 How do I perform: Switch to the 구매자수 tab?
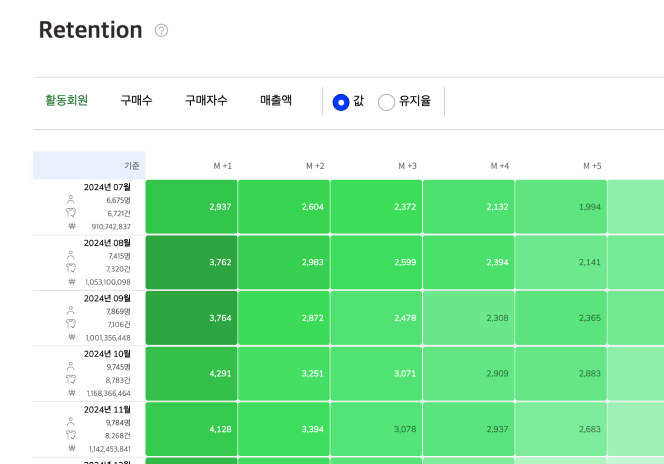click(x=206, y=101)
